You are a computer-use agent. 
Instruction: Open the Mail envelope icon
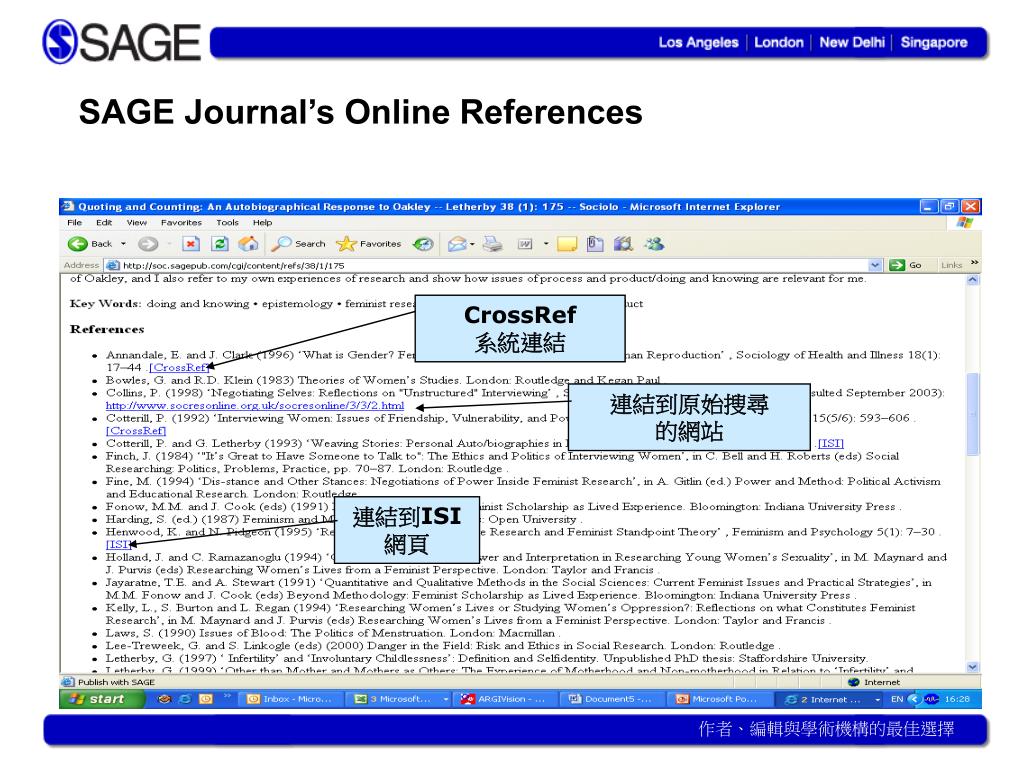[457, 244]
